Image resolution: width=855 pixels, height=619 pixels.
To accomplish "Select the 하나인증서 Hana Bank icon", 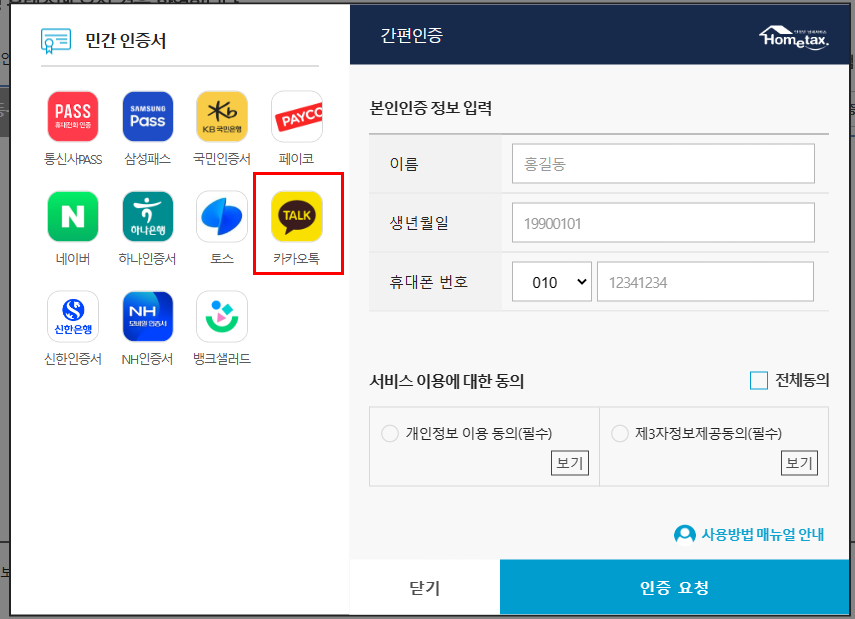I will 147,217.
